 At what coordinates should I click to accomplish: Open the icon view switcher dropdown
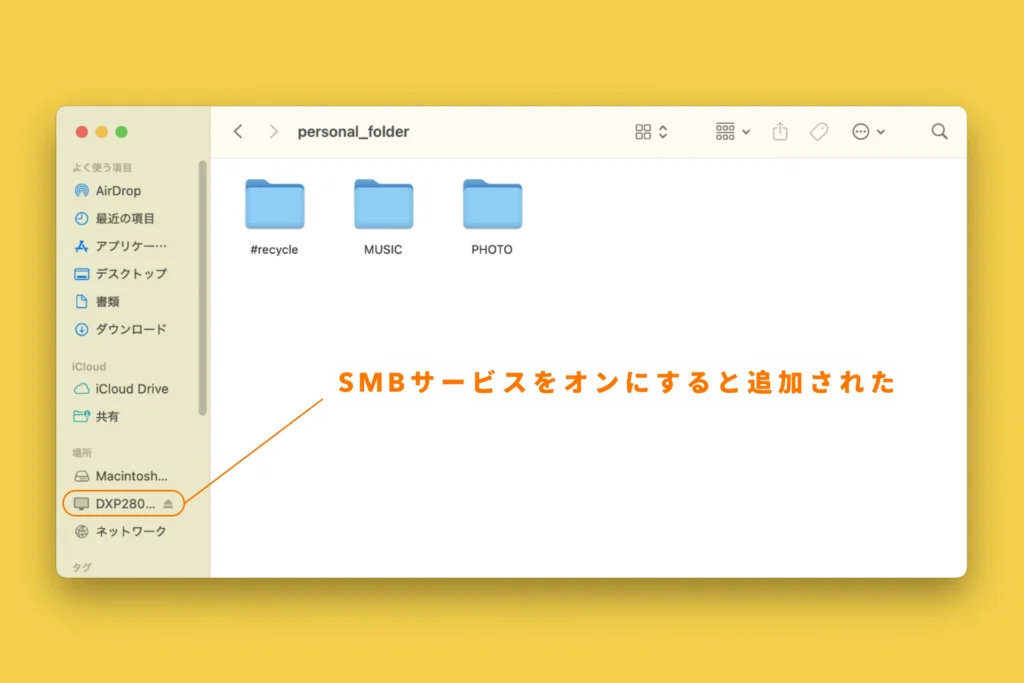[x=651, y=132]
